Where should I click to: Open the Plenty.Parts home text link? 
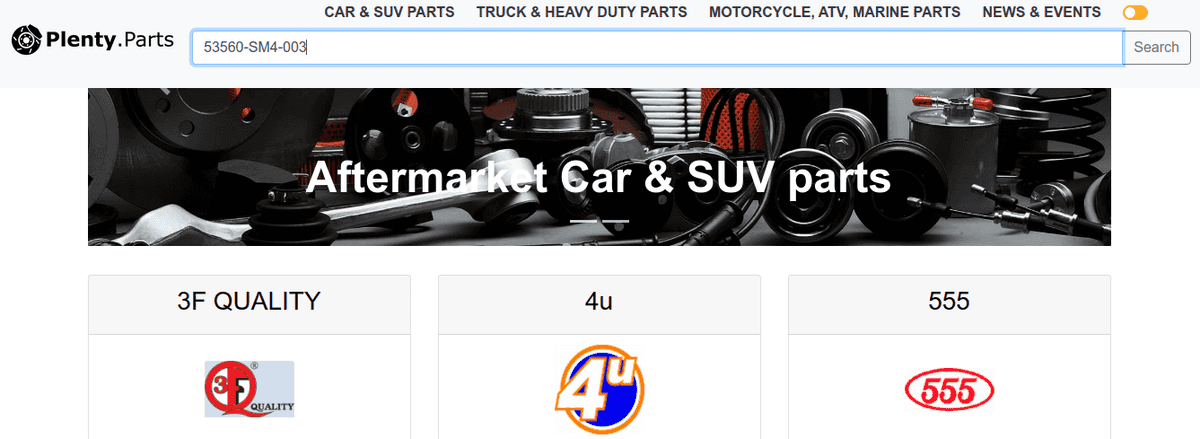coord(109,40)
